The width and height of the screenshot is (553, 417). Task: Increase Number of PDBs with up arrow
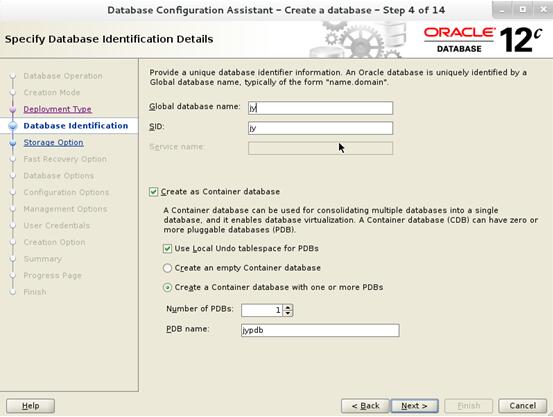pos(288,307)
